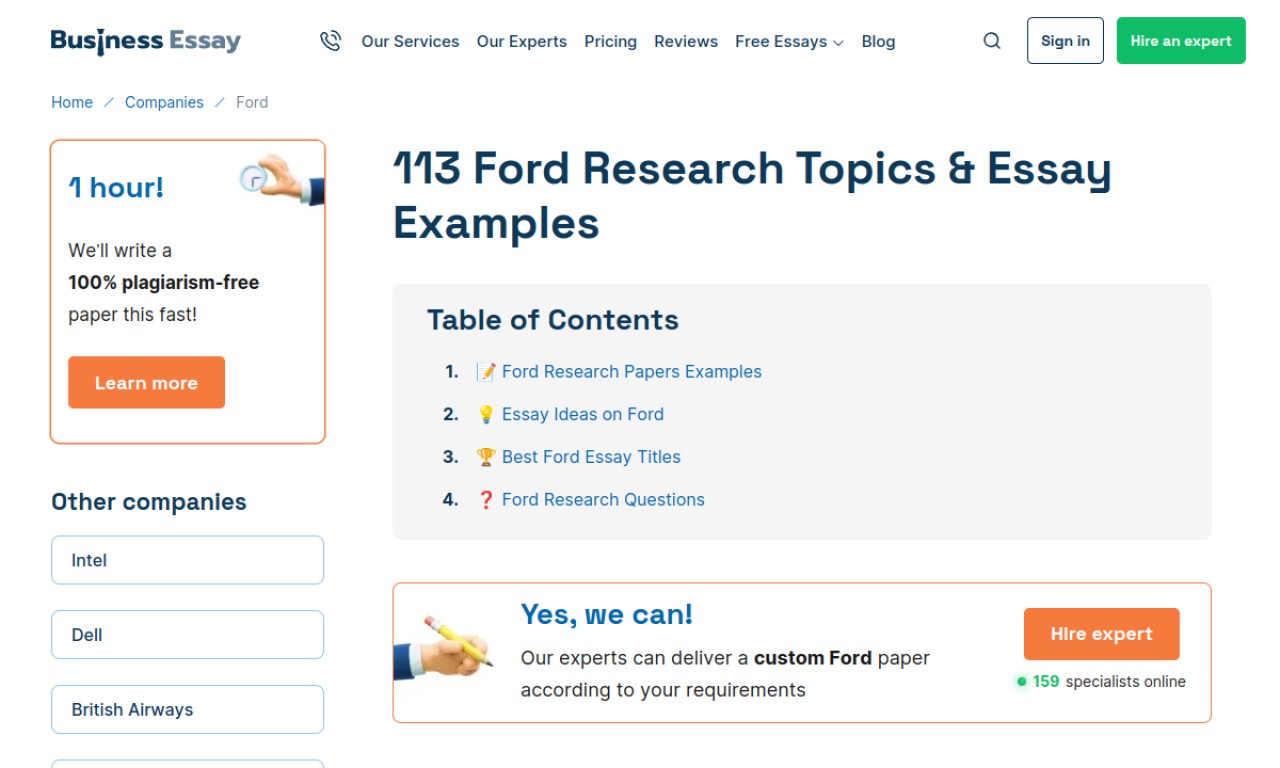
Task: Click the Business Essay logo
Action: [x=146, y=41]
